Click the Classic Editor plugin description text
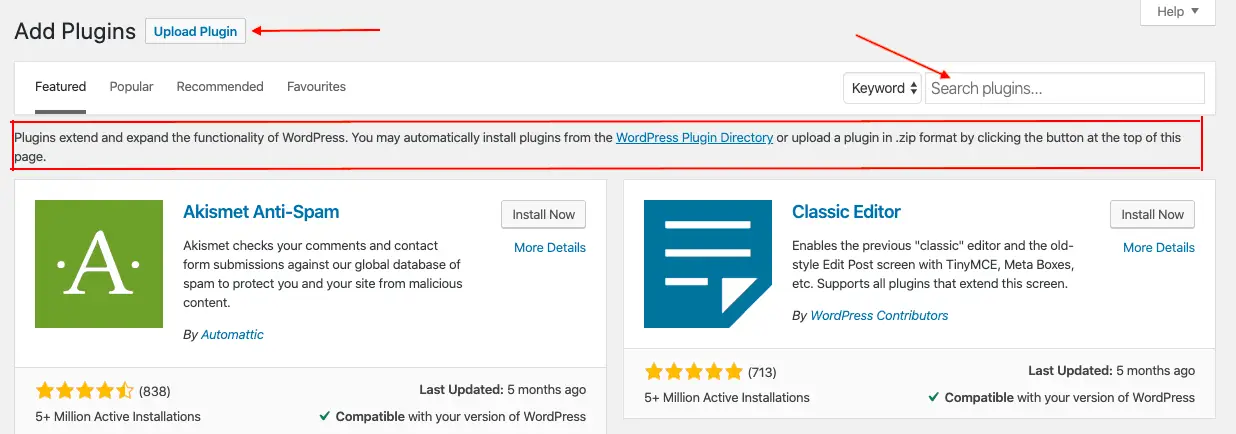This screenshot has height=434, width=1236. pyautogui.click(x=933, y=264)
